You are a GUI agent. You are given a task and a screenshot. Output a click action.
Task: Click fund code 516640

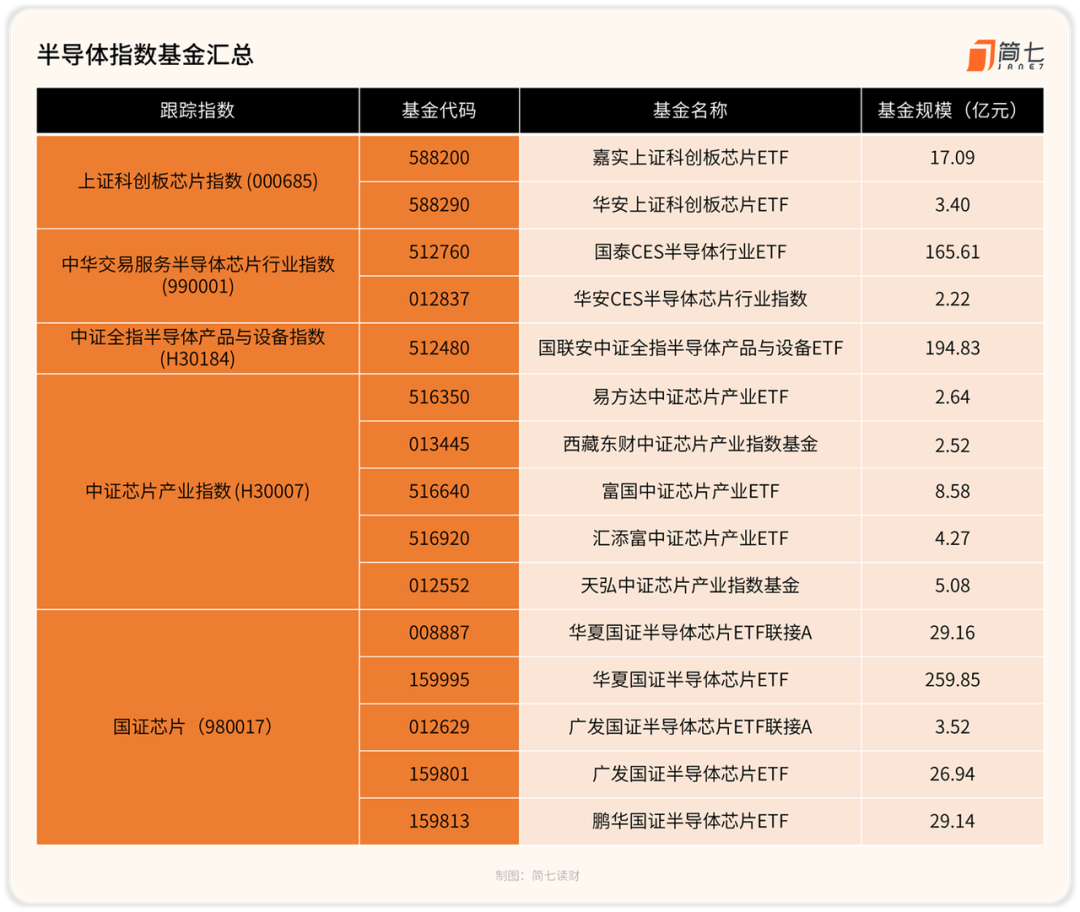pyautogui.click(x=439, y=492)
